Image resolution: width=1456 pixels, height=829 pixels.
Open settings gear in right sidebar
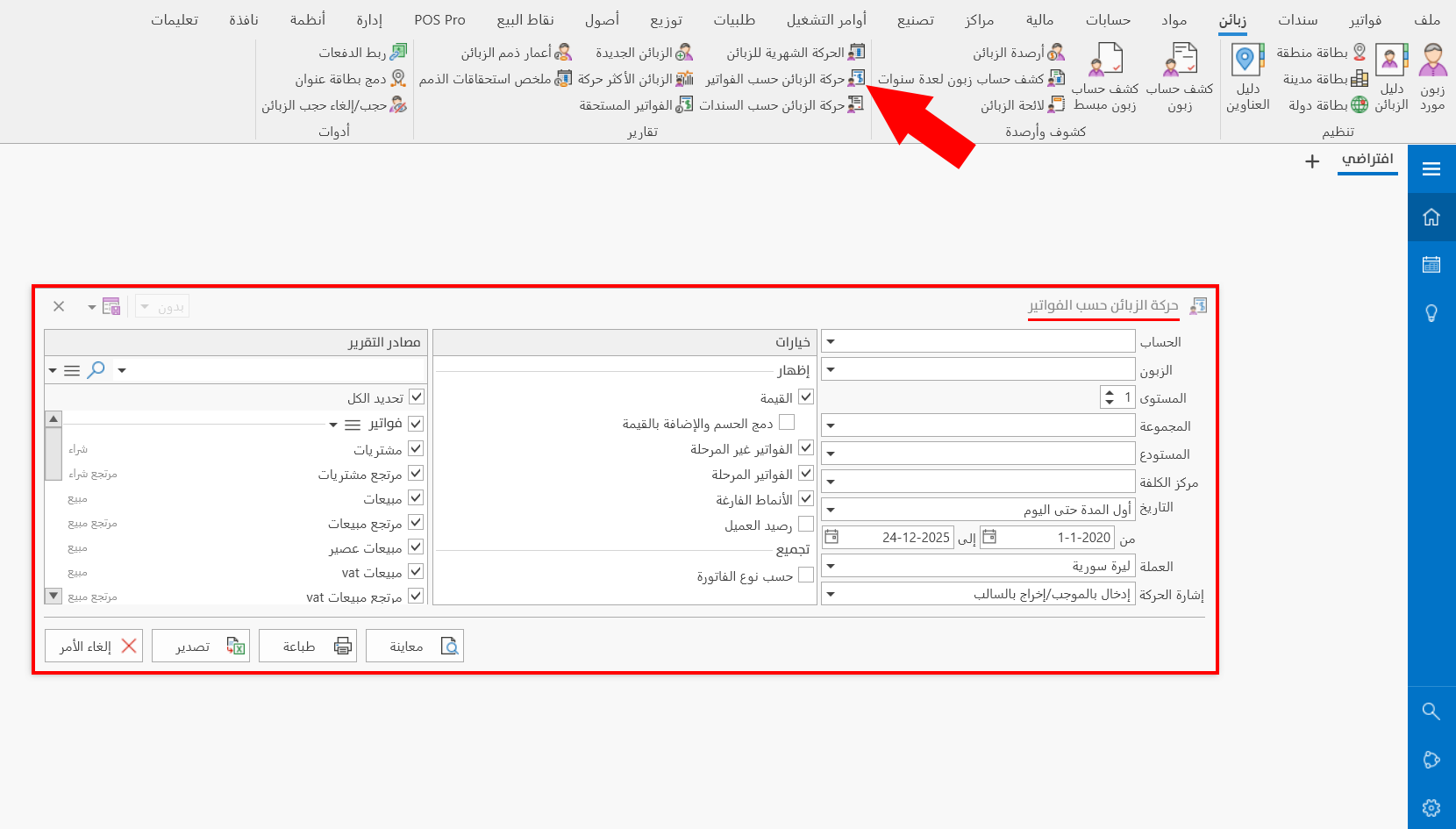pyautogui.click(x=1431, y=808)
